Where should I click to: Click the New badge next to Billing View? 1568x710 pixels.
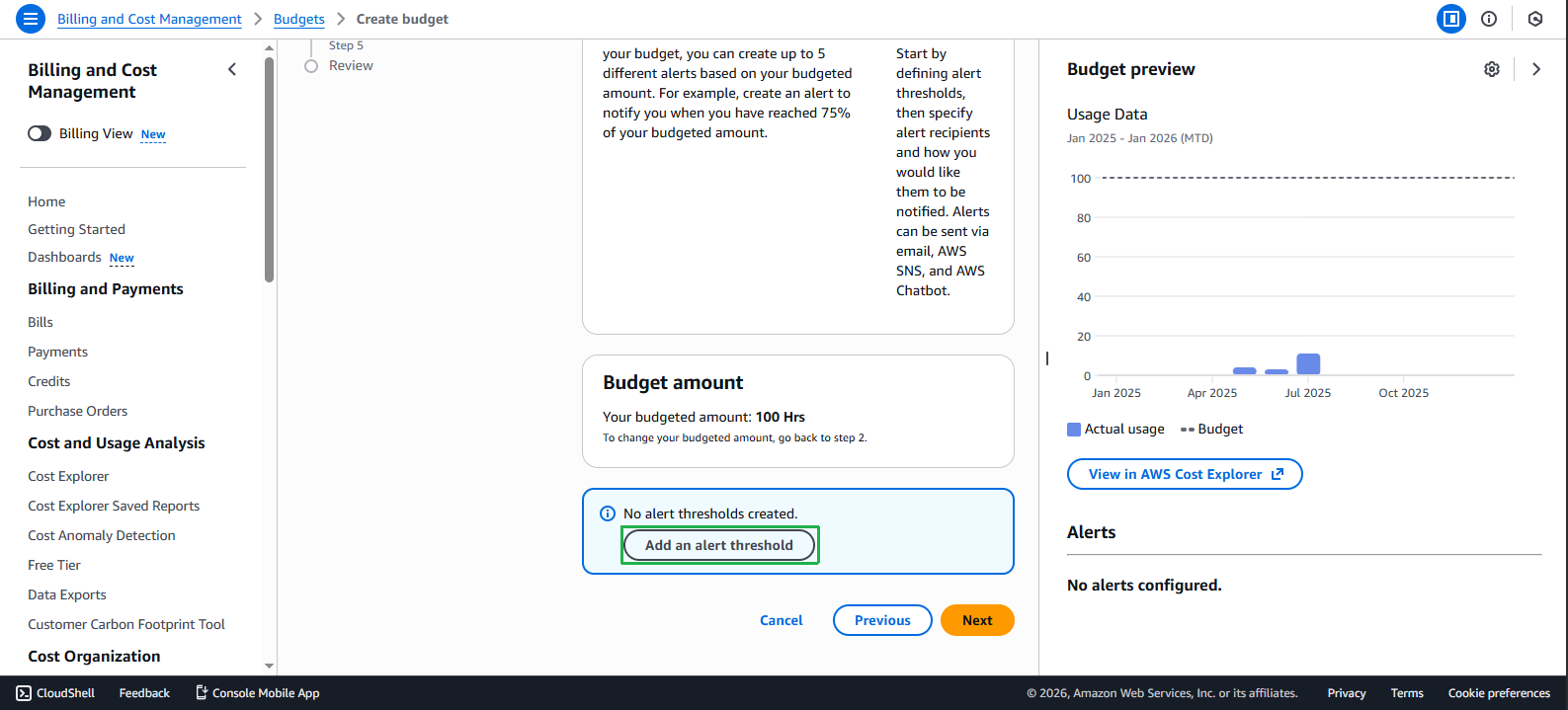tap(153, 134)
